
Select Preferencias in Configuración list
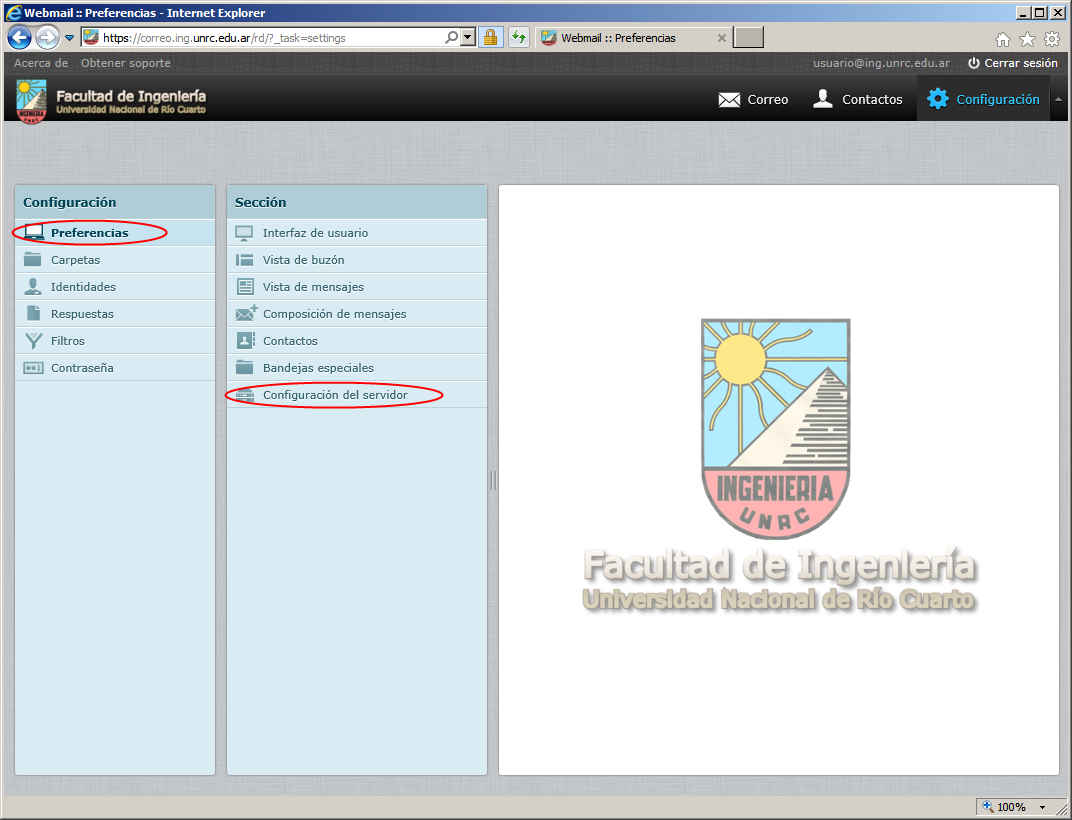point(115,233)
